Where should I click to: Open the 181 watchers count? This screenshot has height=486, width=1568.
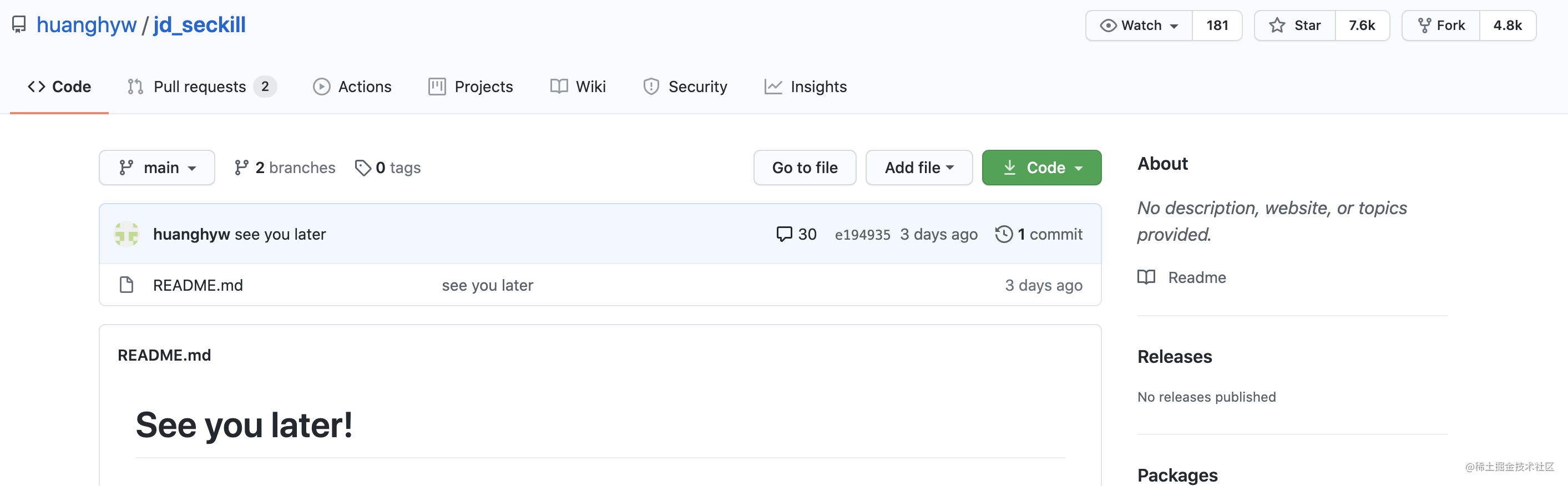click(x=1217, y=26)
